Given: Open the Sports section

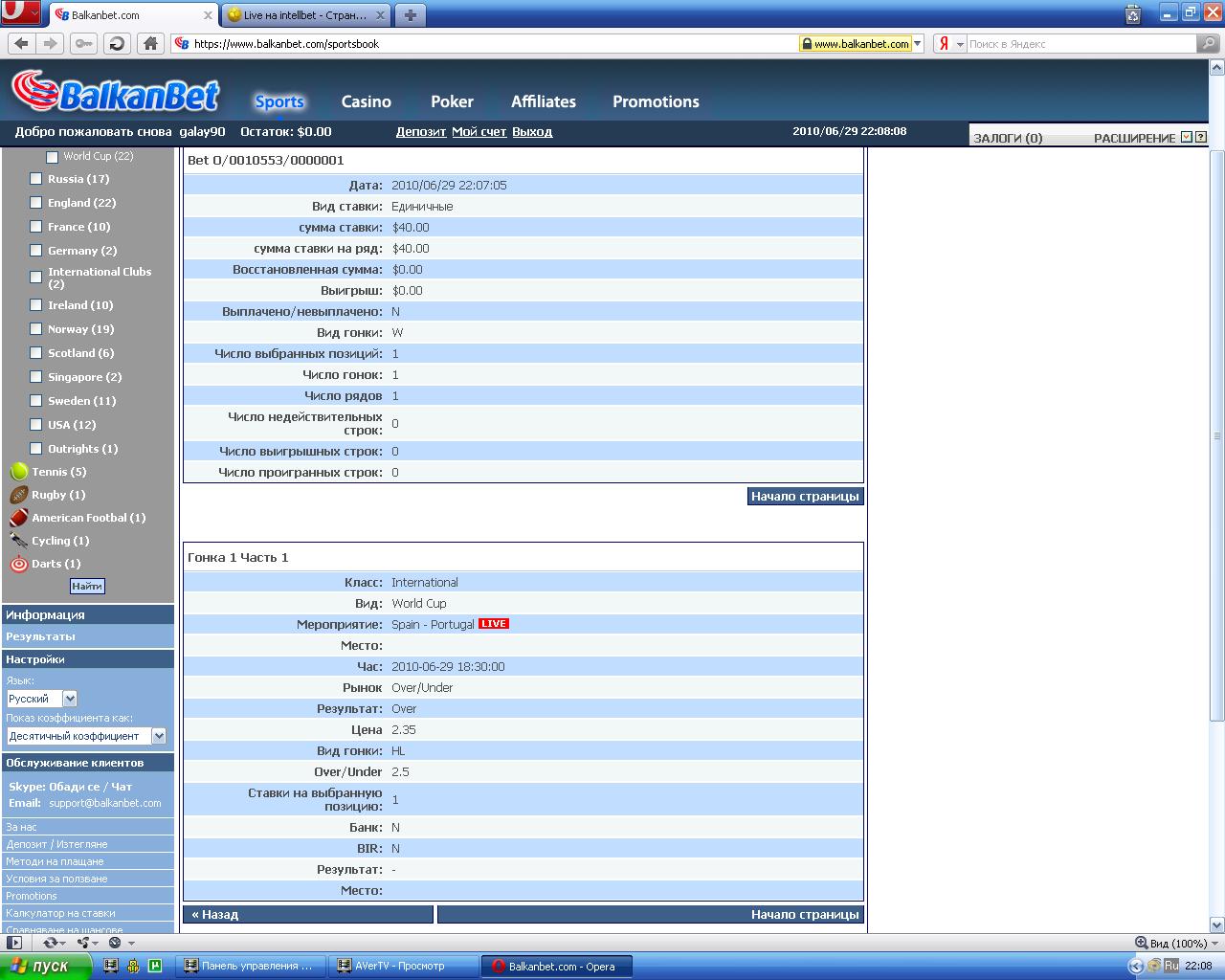Looking at the screenshot, I should click(x=279, y=101).
